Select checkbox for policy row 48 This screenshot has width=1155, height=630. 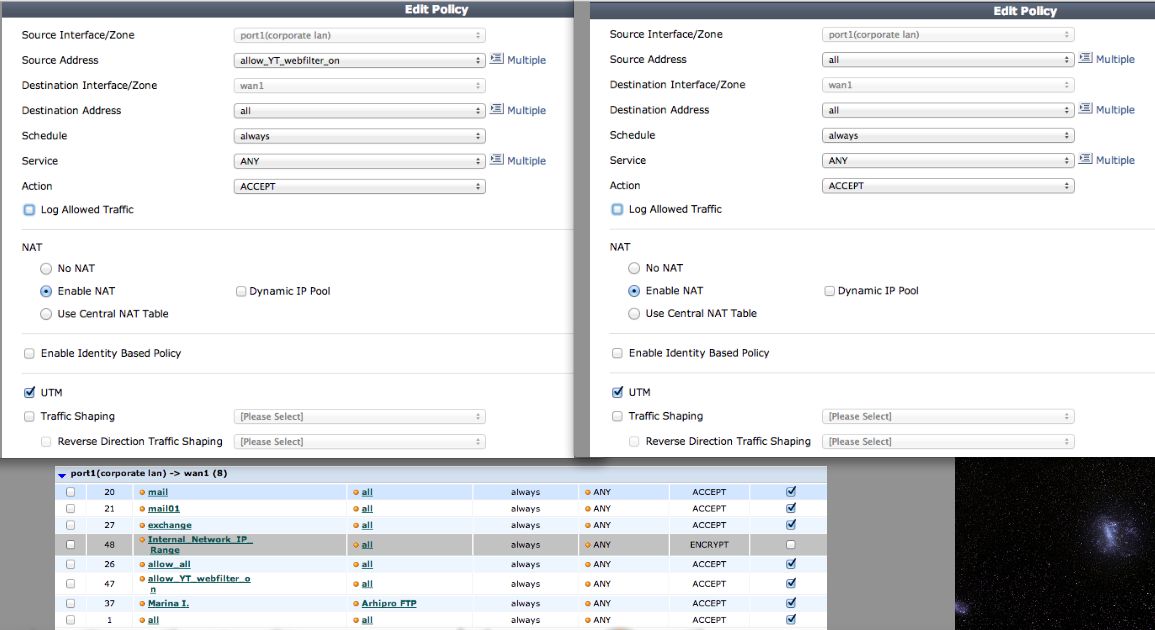pyautogui.click(x=71, y=545)
